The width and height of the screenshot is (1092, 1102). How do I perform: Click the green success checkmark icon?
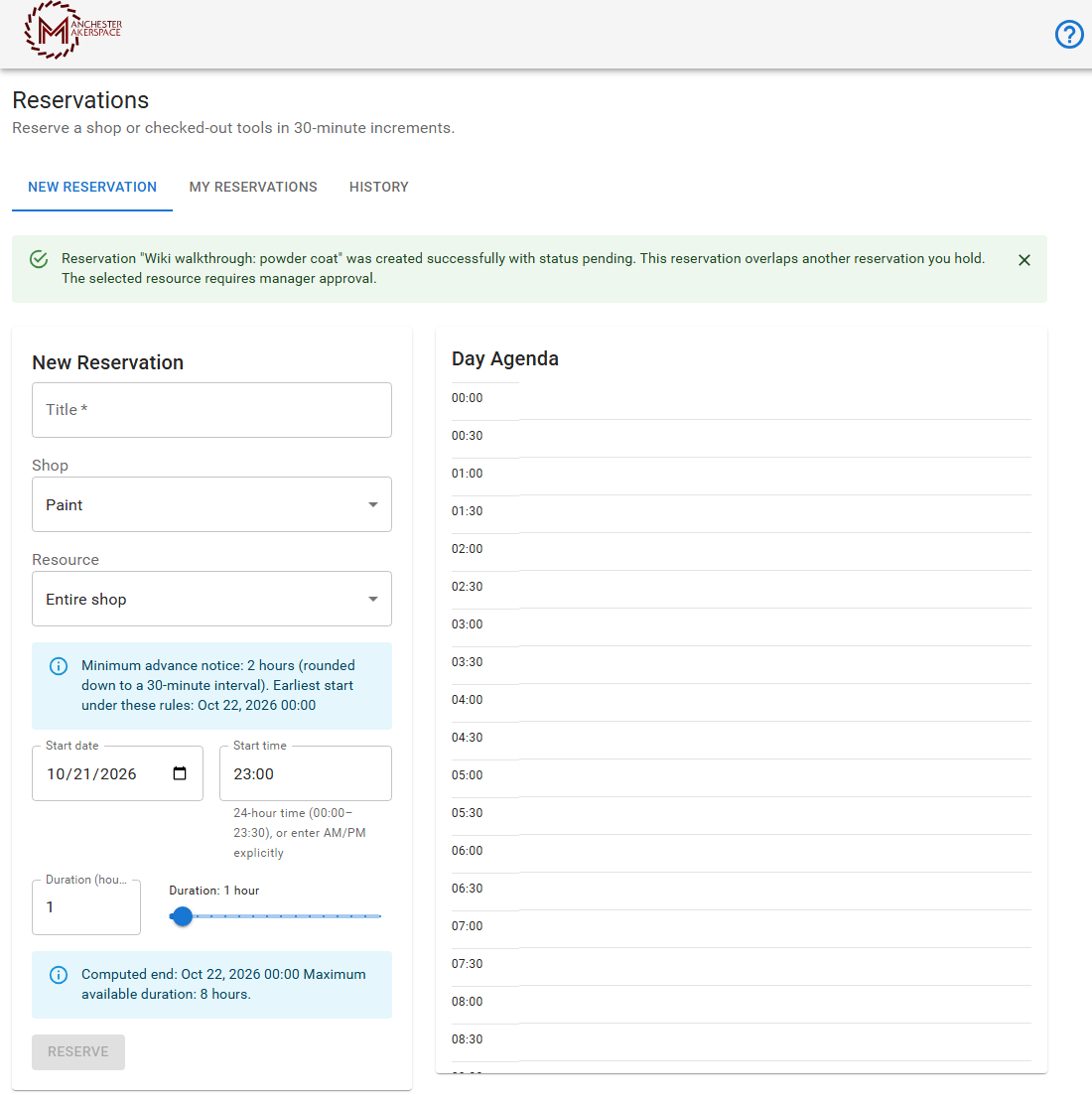(40, 259)
